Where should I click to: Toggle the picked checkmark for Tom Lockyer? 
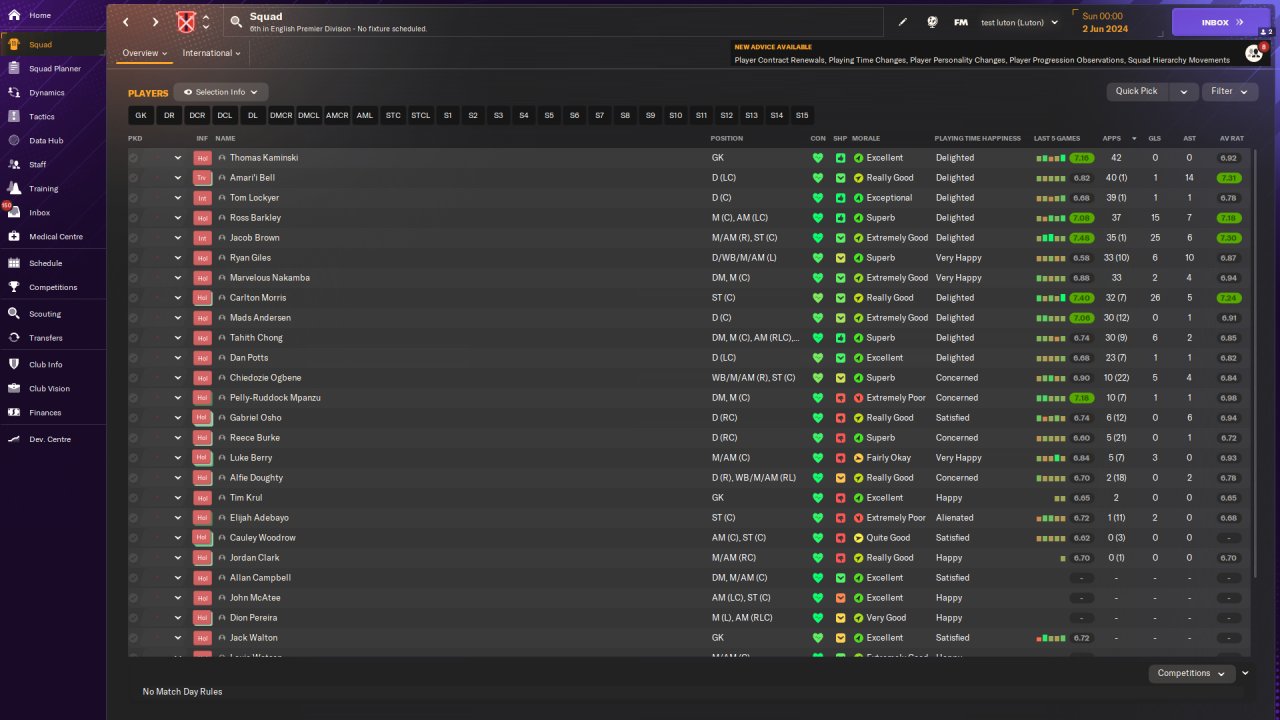(x=134, y=198)
